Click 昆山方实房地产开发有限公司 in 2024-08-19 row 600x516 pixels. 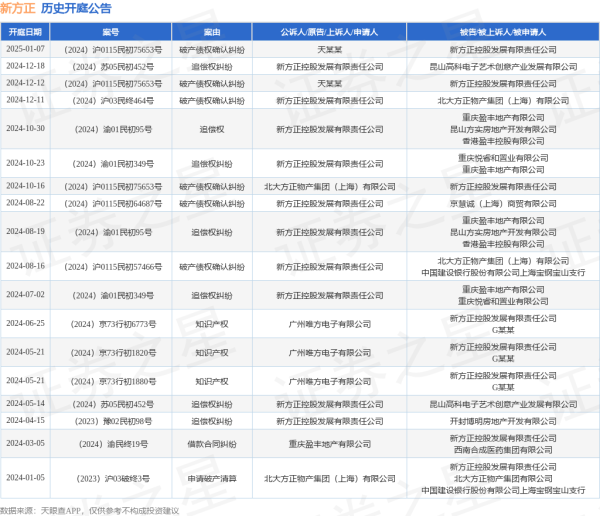503,232
